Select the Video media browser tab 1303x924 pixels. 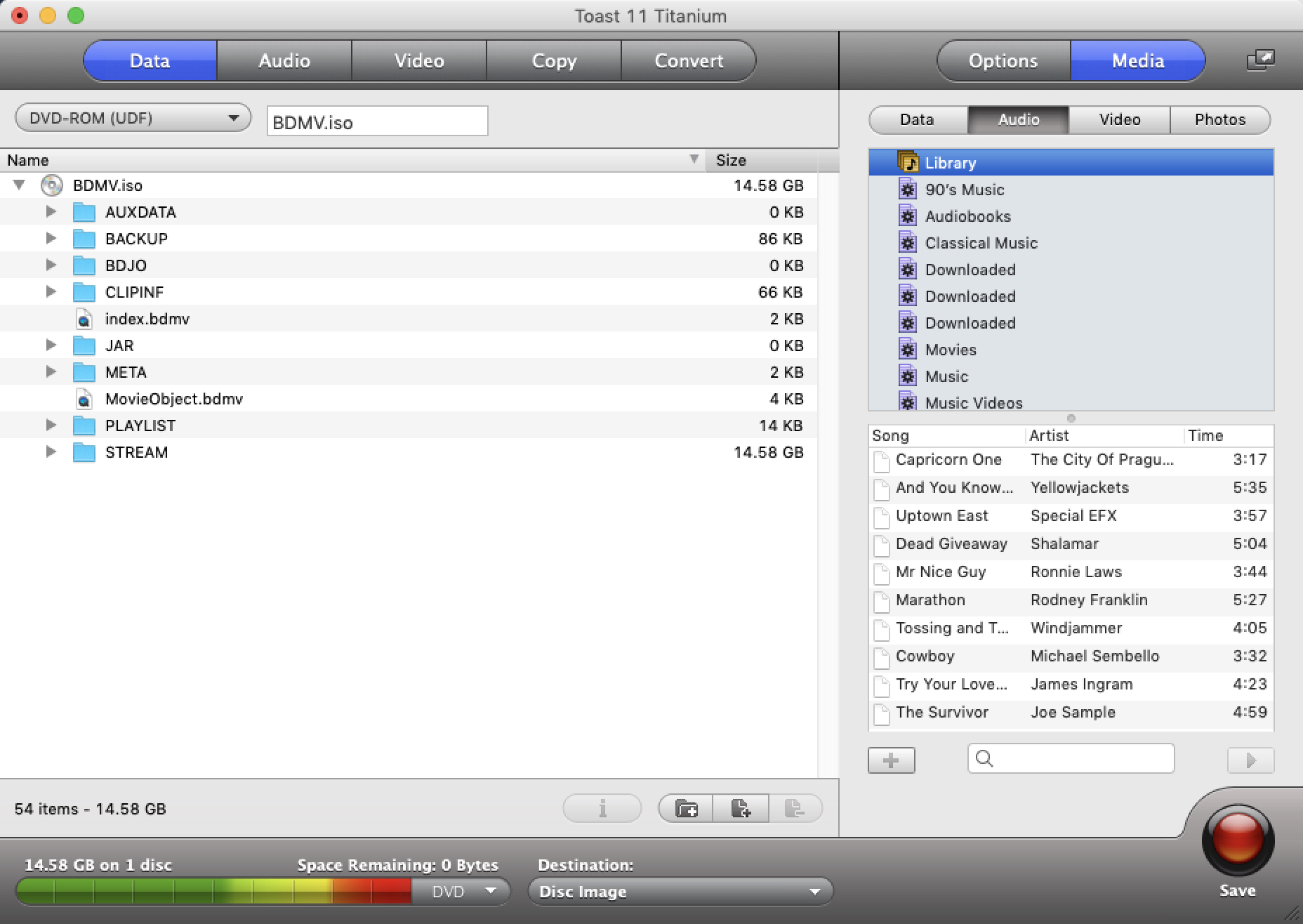(x=1120, y=119)
